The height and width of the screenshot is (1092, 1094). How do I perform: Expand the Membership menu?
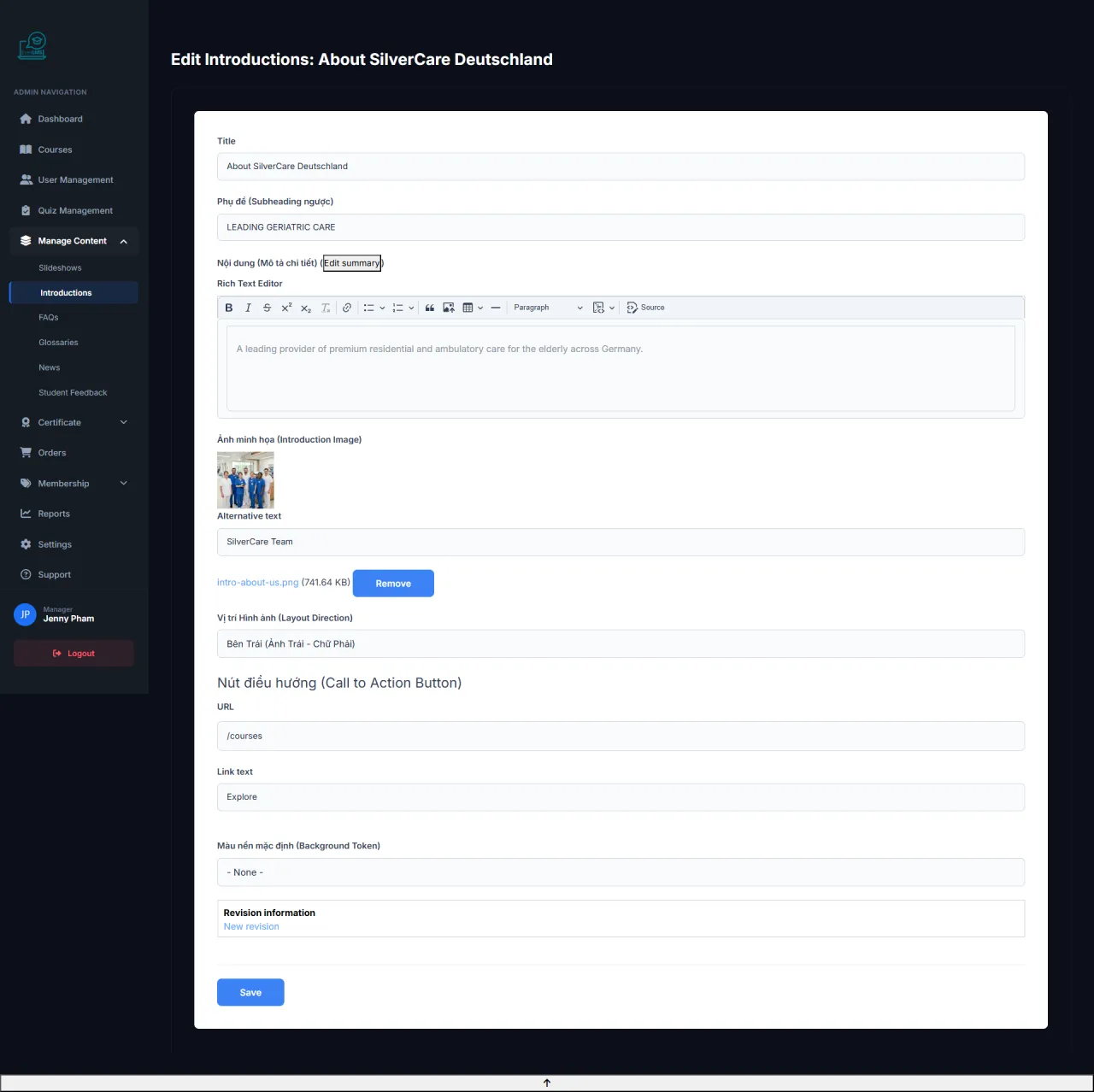(74, 484)
